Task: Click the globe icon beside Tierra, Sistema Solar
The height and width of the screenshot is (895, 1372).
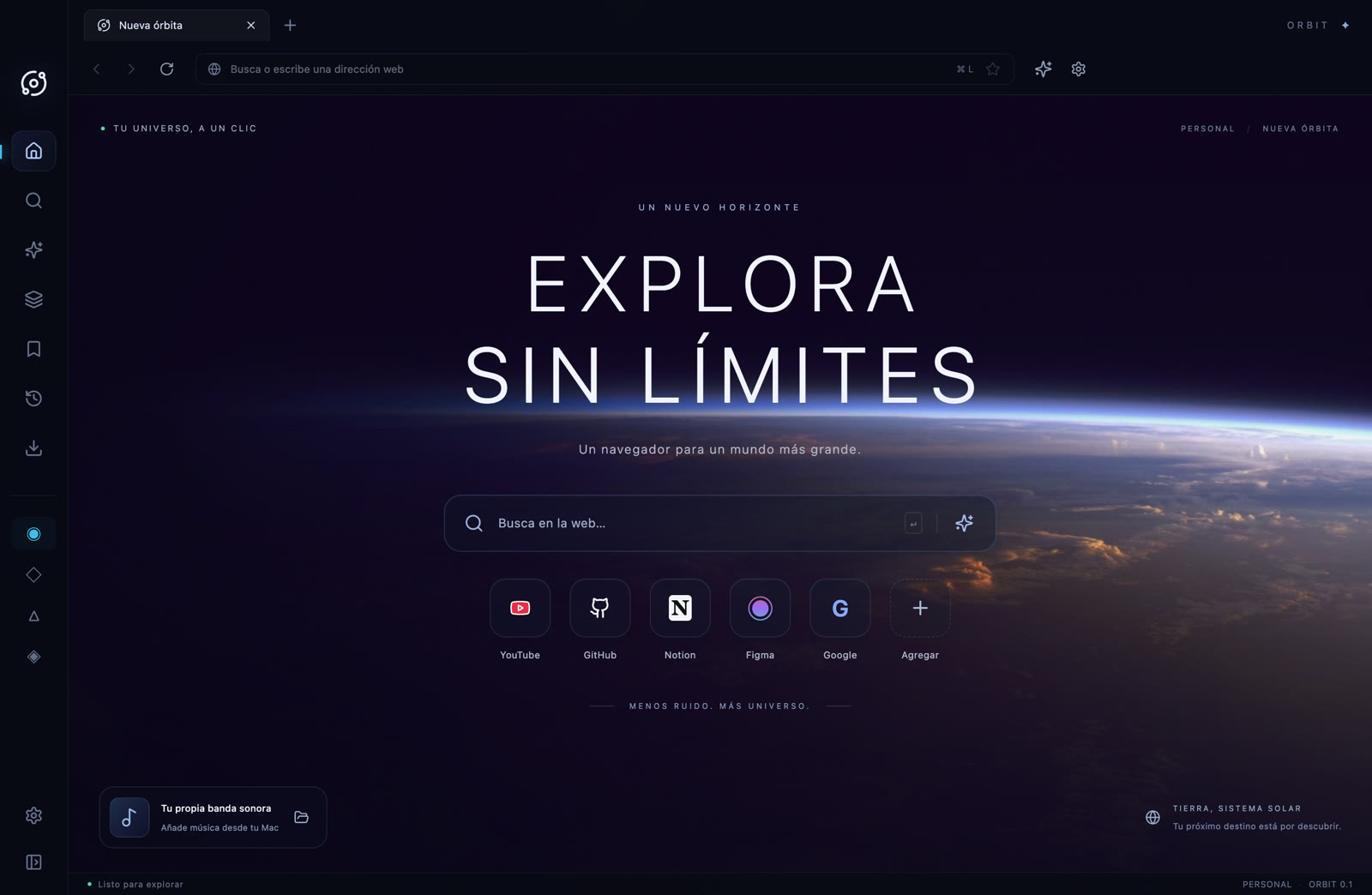Action: click(x=1153, y=818)
